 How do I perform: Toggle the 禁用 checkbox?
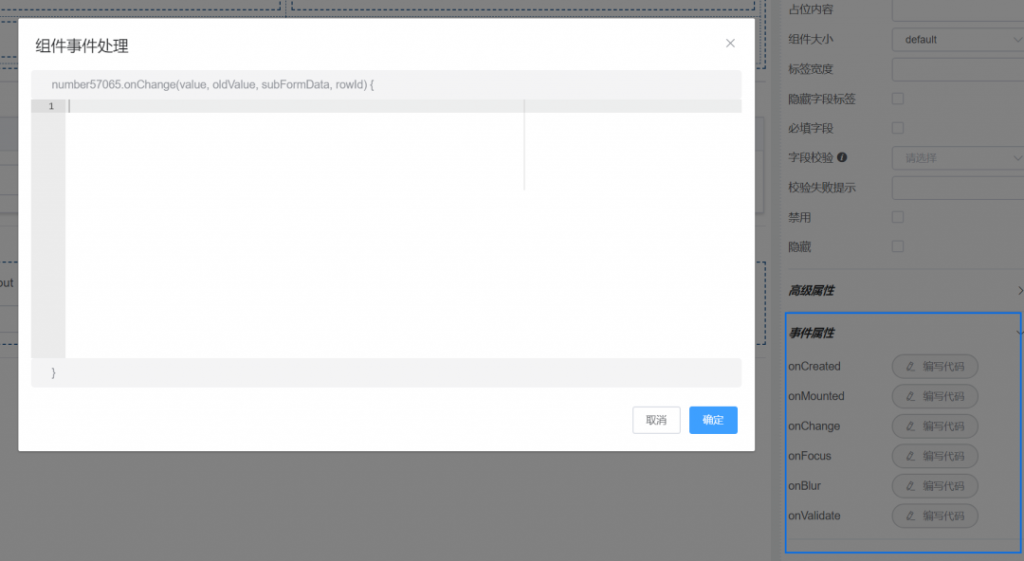pos(898,217)
